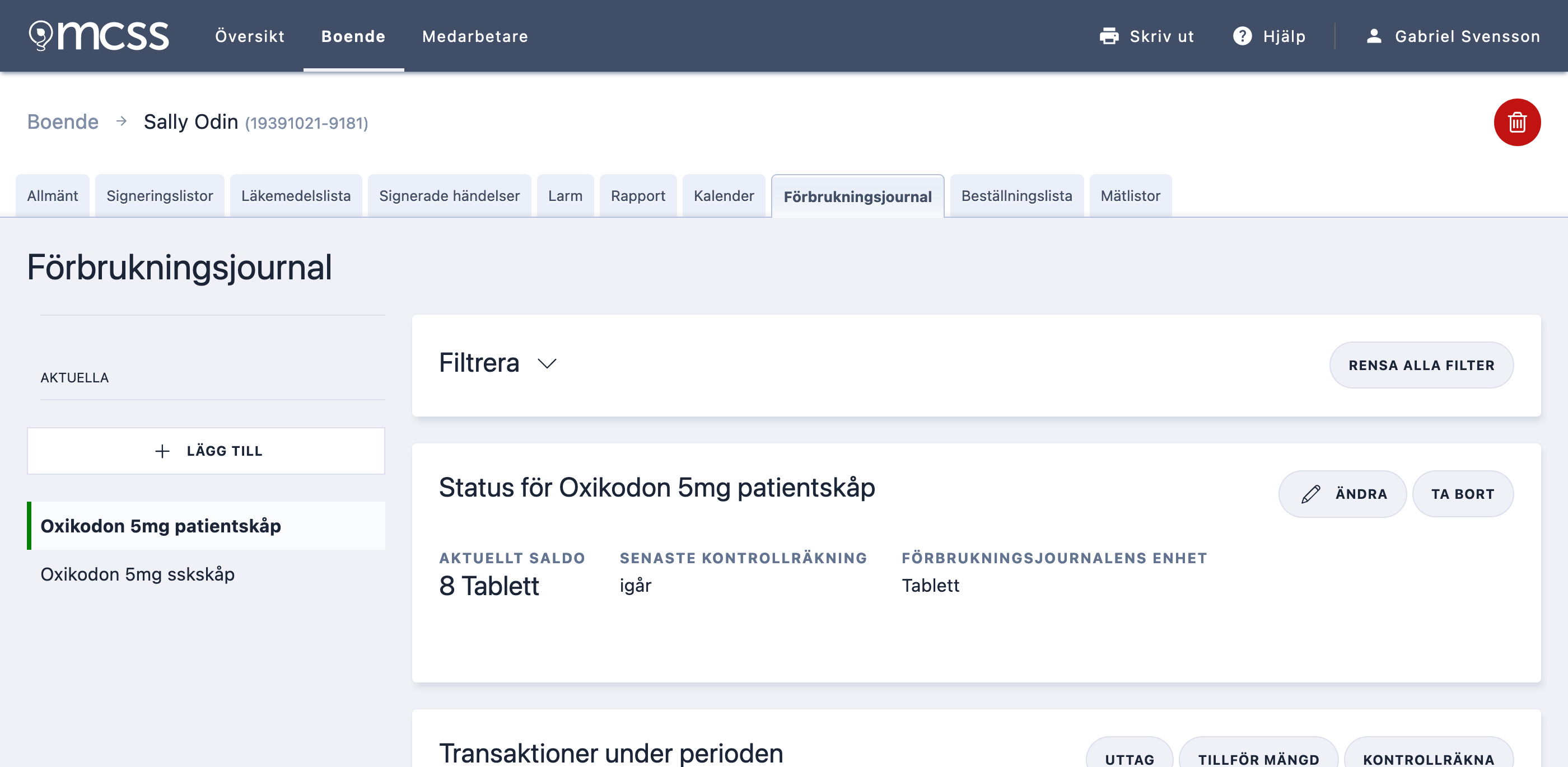
Task: Open the Signerade händelser tab
Action: pos(449,195)
